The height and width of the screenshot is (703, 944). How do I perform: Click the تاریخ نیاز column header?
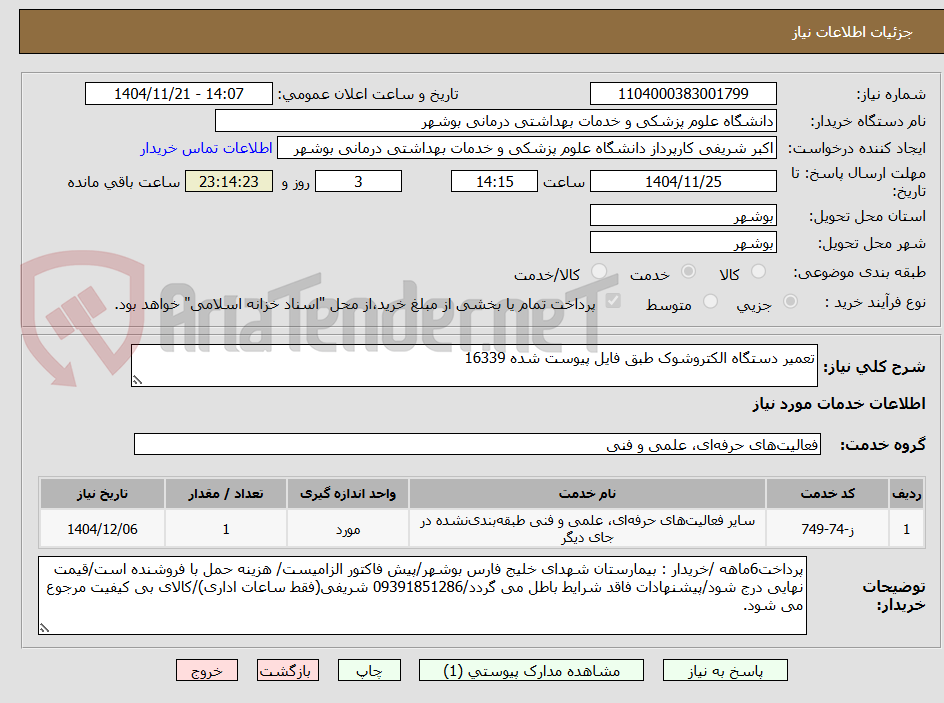coord(102,494)
